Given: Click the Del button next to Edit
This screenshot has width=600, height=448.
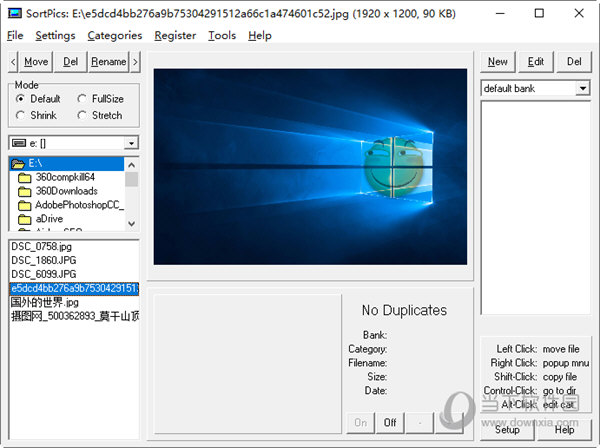Looking at the screenshot, I should pos(574,62).
